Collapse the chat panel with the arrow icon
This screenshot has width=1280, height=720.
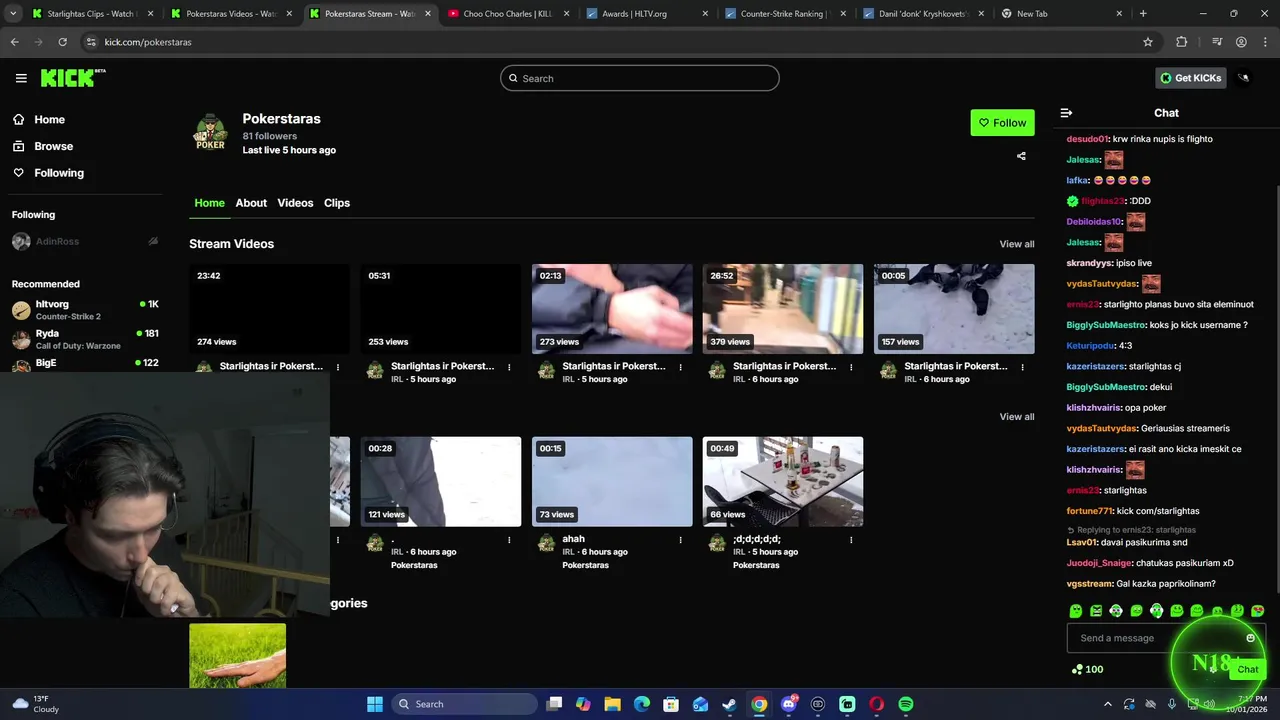1066,113
